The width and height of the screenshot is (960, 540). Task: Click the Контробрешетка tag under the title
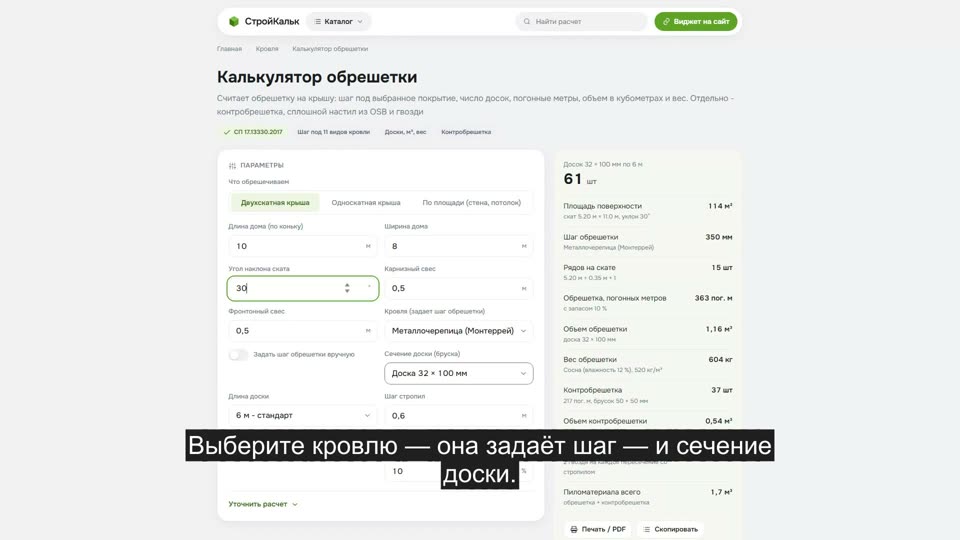pos(466,132)
